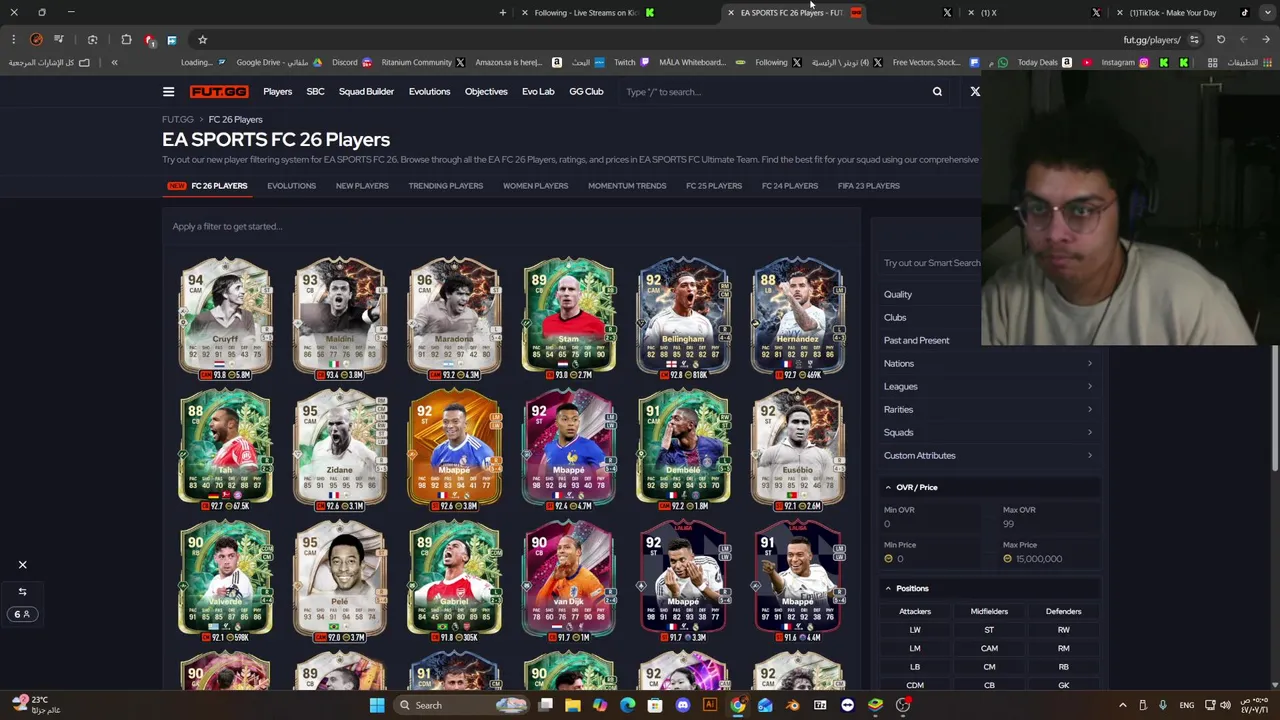The width and height of the screenshot is (1280, 720).
Task: Expand the Custom Attributes filter
Action: 989,455
